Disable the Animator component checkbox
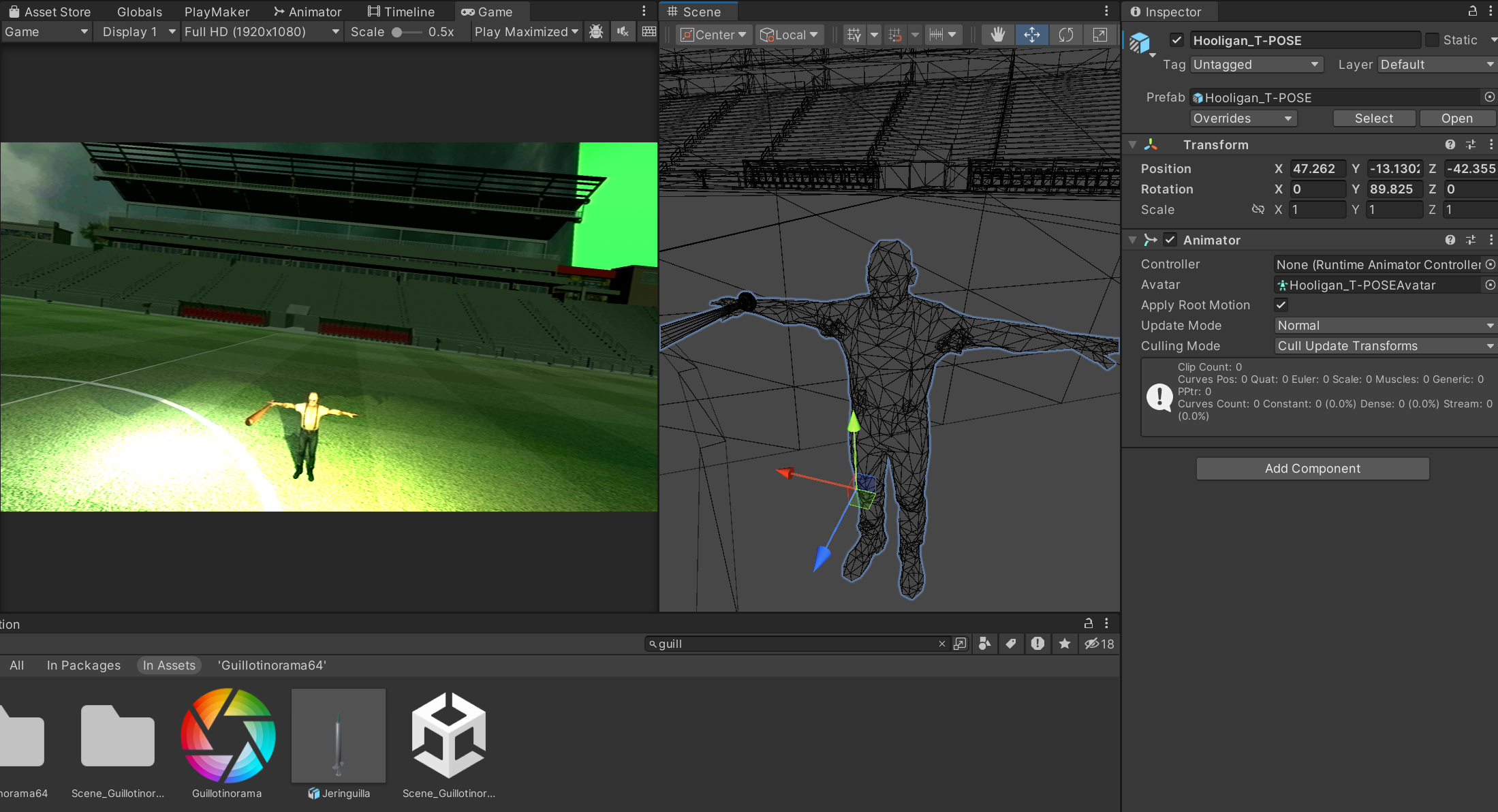Image resolution: width=1498 pixels, height=812 pixels. coord(1170,240)
